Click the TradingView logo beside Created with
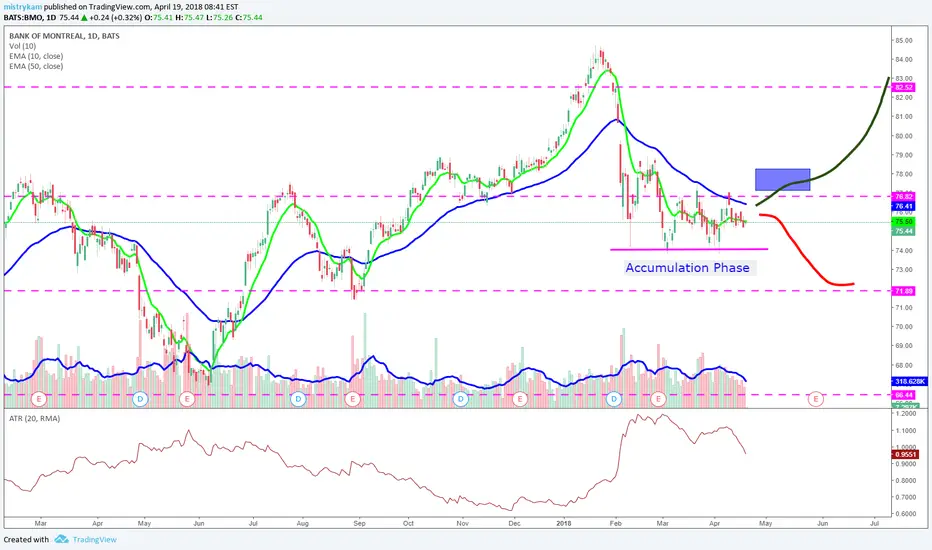Viewport: 932px width, 550px height. pyautogui.click(x=61, y=539)
